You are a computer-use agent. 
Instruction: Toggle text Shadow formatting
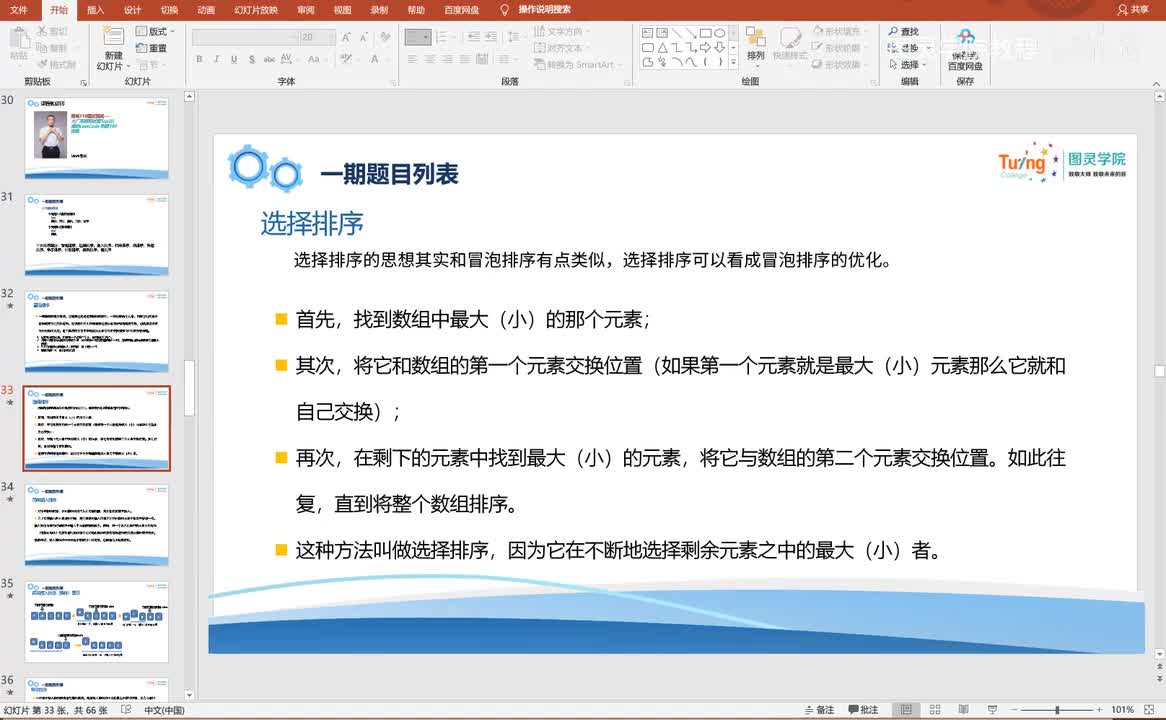point(251,59)
